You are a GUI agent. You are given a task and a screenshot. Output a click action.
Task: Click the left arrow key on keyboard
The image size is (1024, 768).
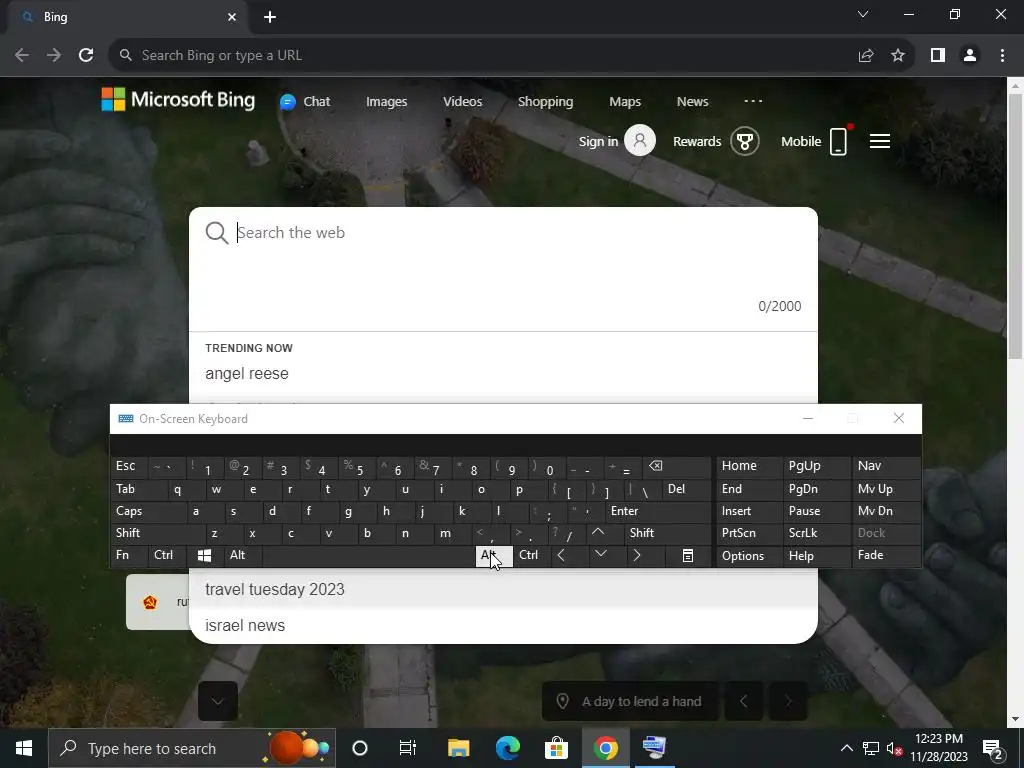(568, 555)
